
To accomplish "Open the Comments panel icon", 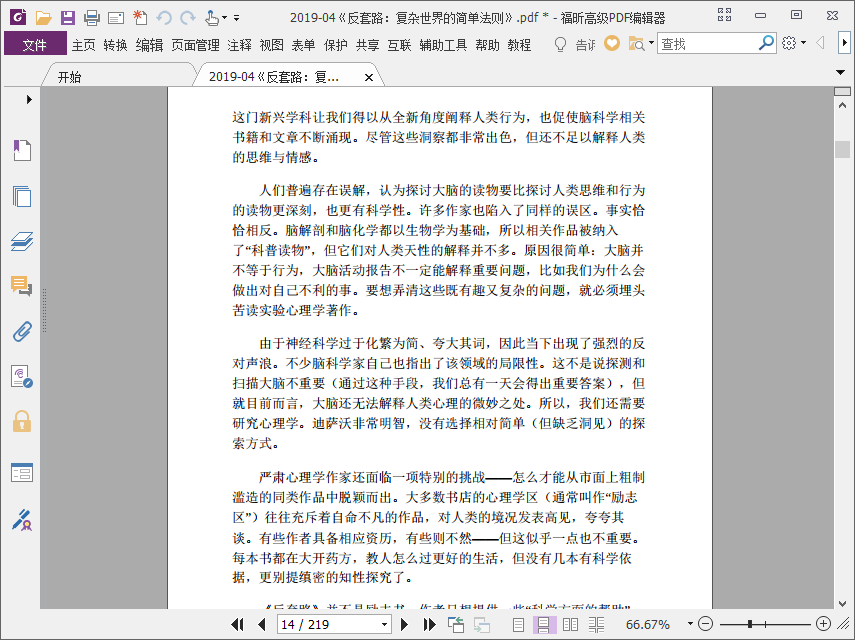I will 22,286.
